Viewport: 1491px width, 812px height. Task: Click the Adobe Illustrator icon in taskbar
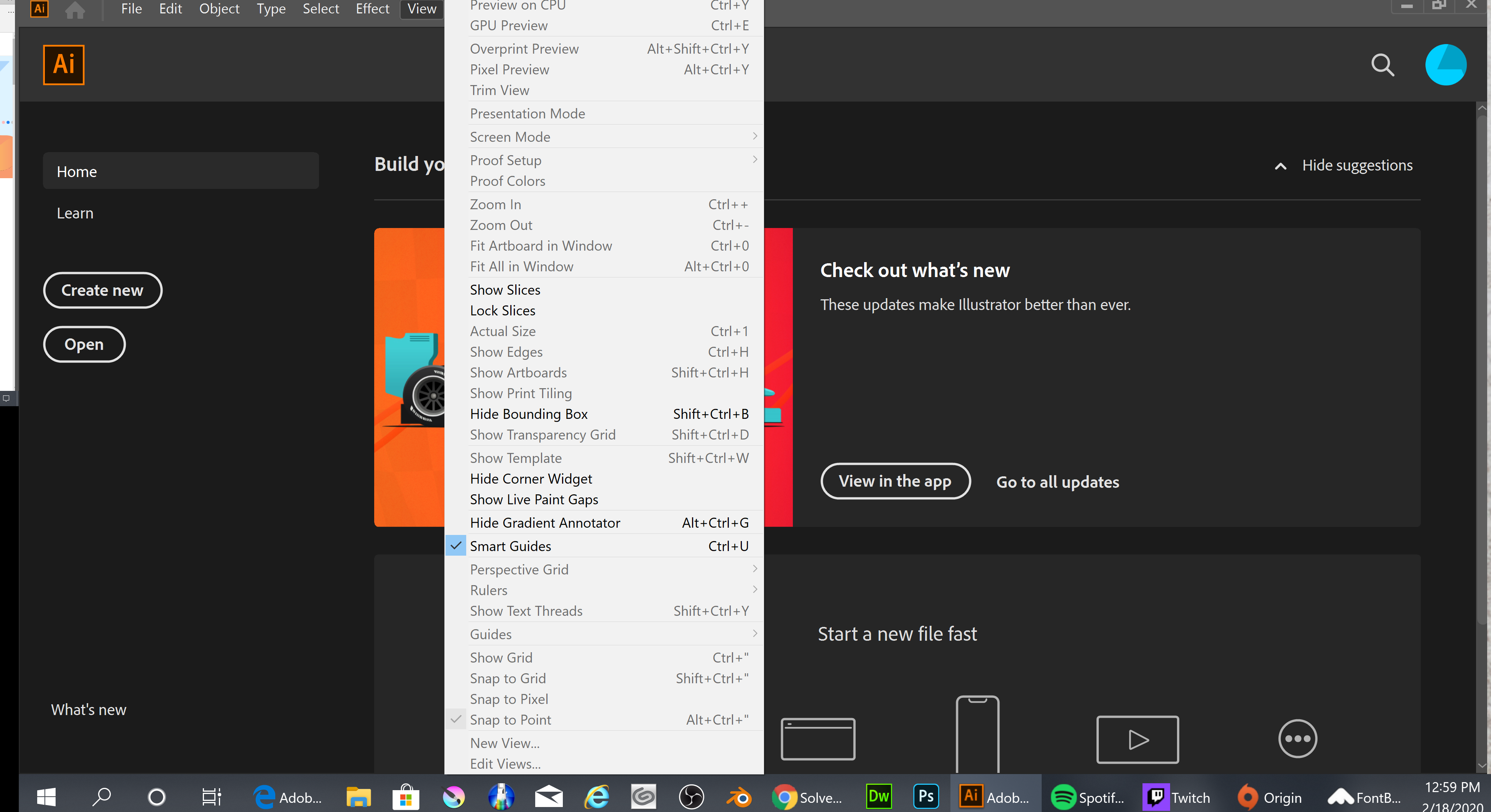(x=970, y=797)
